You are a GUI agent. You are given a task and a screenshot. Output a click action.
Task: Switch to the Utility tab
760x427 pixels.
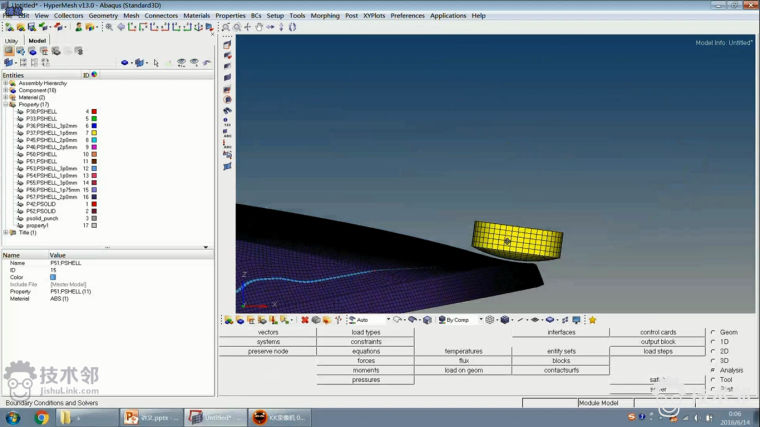point(11,41)
